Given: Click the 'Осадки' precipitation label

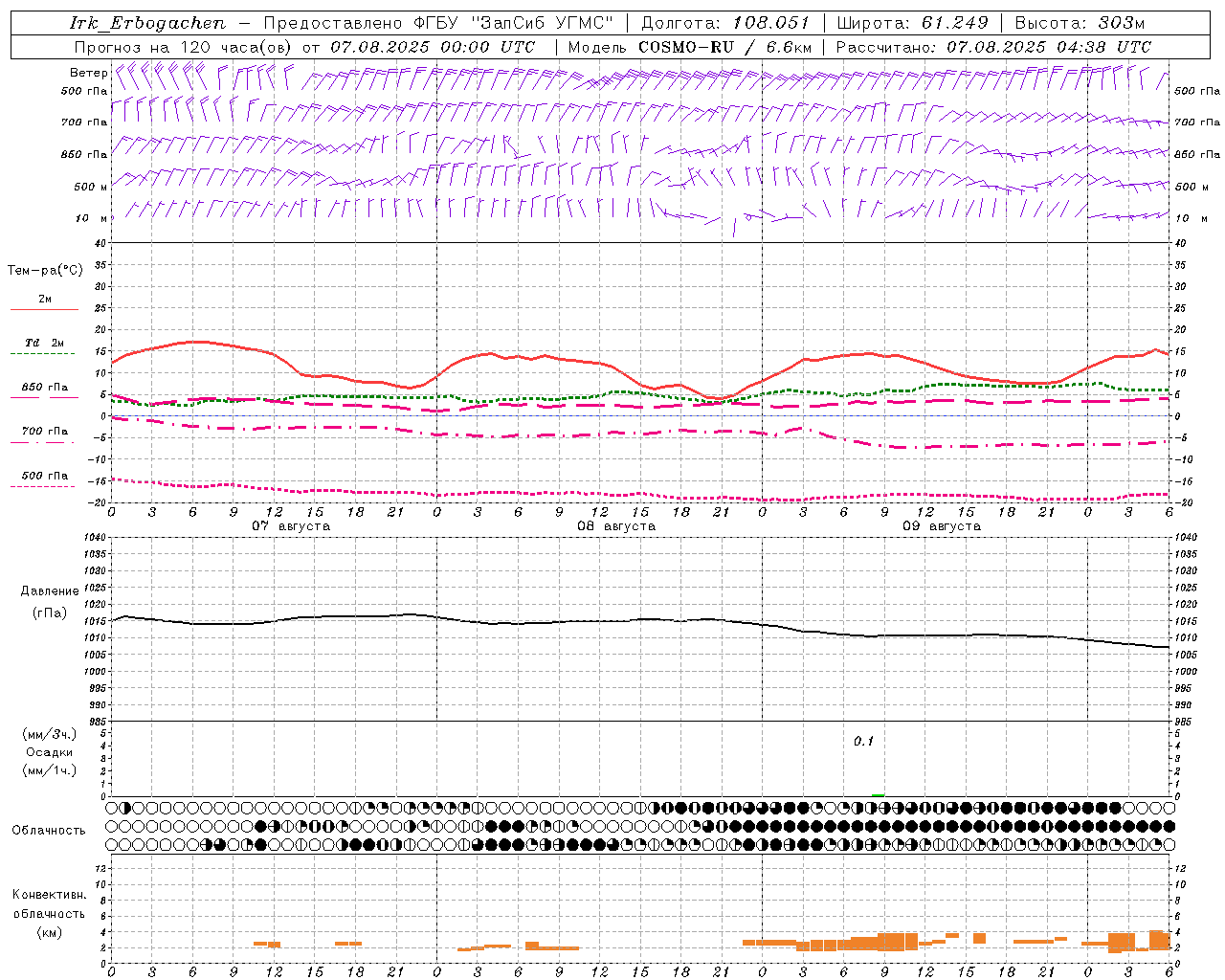Looking at the screenshot, I should click(49, 752).
